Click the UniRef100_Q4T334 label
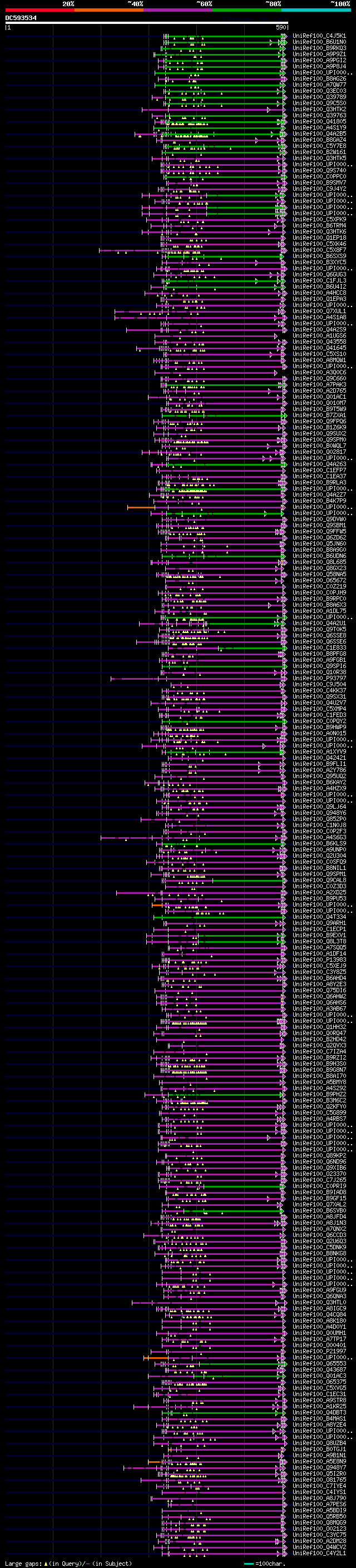 pyautogui.click(x=319, y=917)
